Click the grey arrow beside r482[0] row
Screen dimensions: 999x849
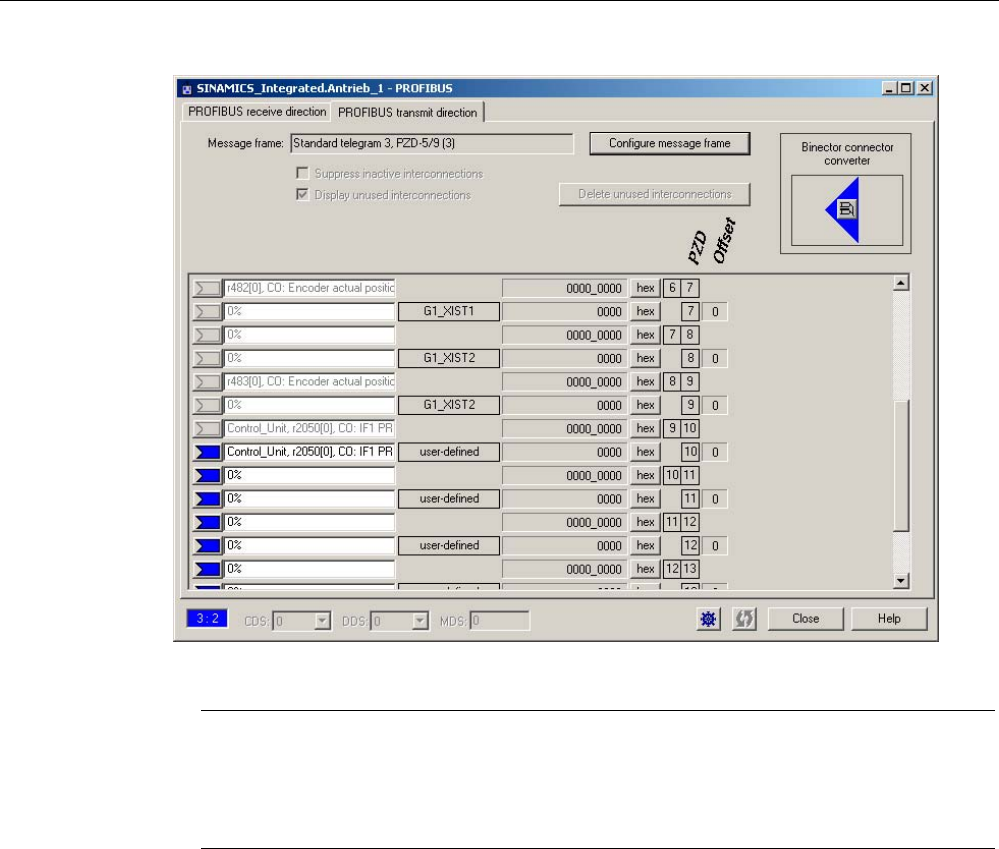207,289
